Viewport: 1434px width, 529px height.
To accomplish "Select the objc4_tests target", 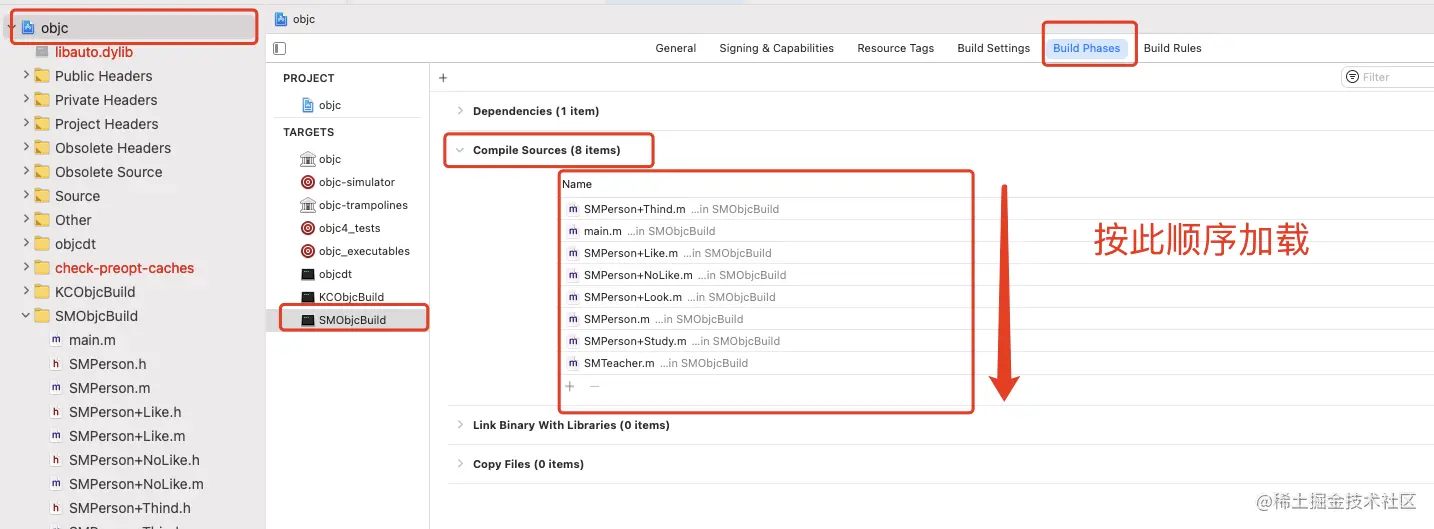I will point(349,228).
